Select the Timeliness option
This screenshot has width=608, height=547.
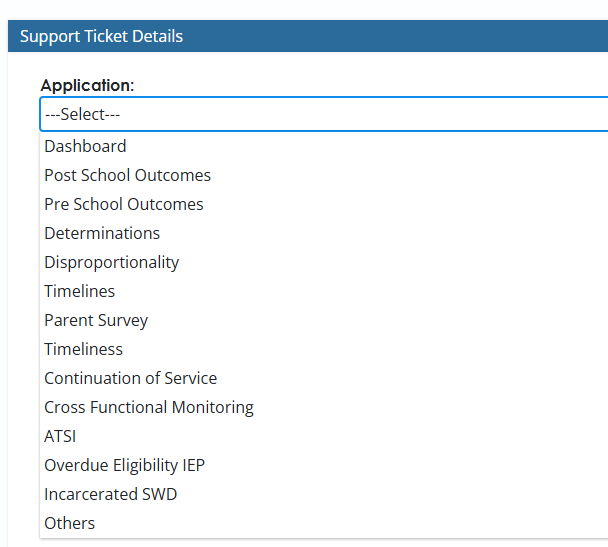coord(83,349)
